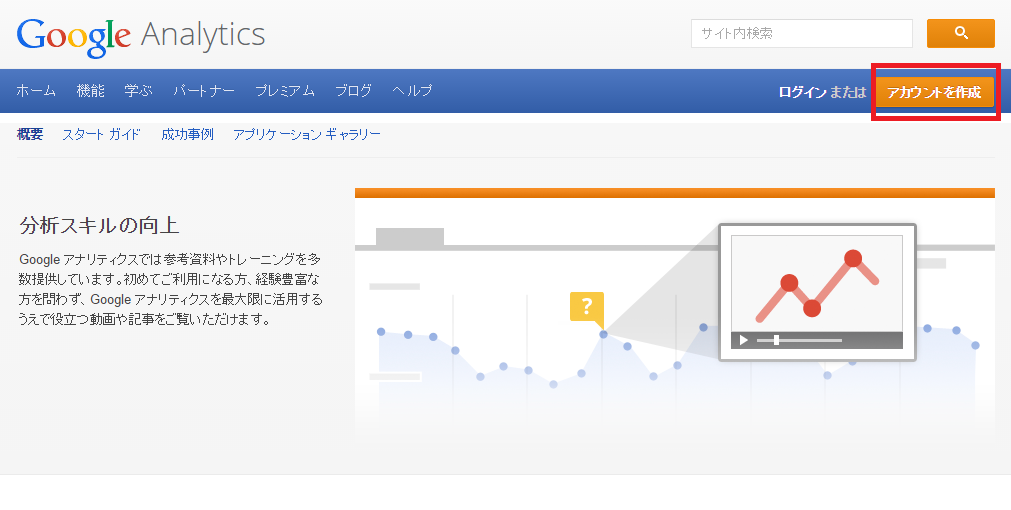Click the ログイン link
1011x510 pixels.
click(802, 92)
